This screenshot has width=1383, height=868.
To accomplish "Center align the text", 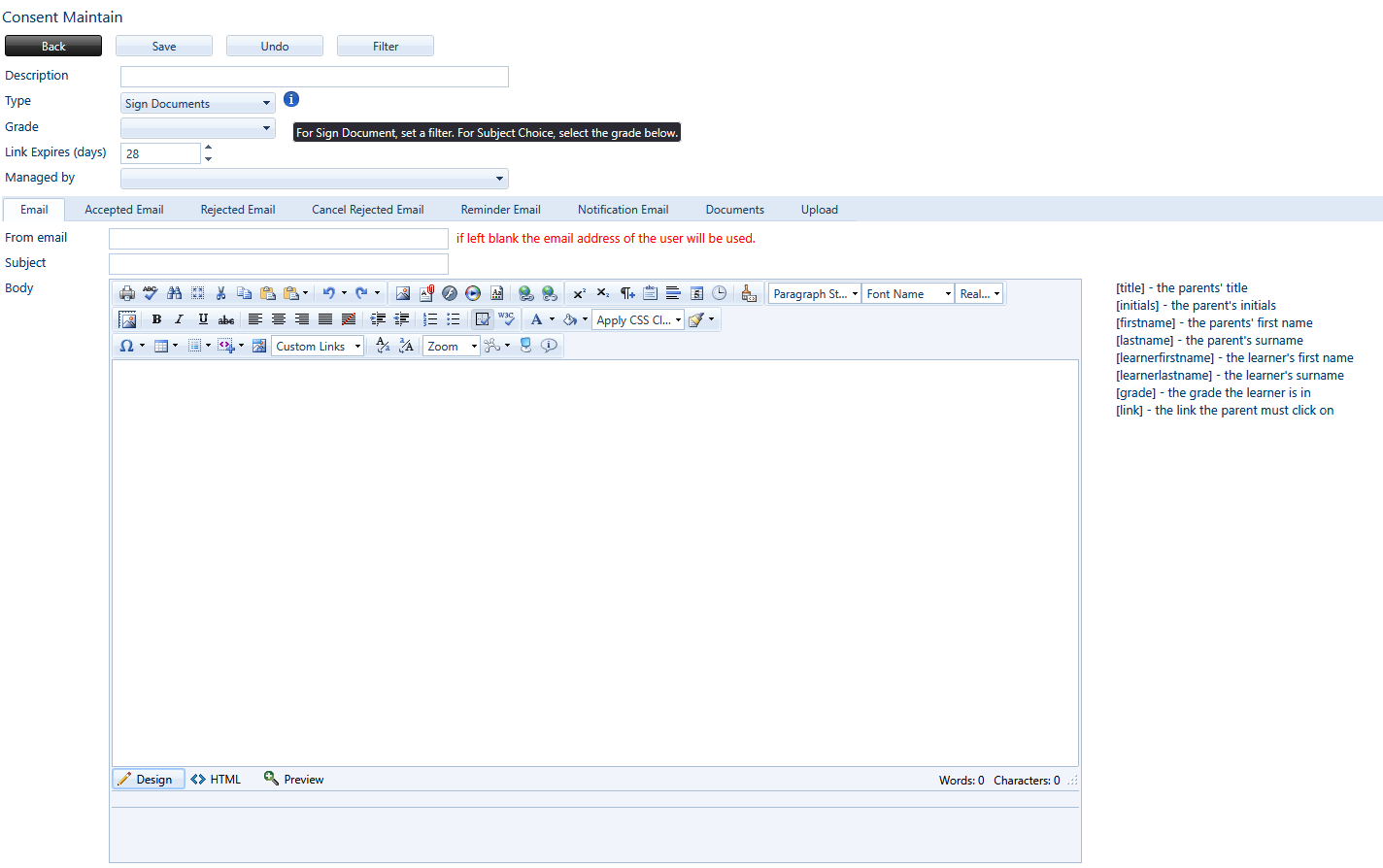I will [x=279, y=319].
